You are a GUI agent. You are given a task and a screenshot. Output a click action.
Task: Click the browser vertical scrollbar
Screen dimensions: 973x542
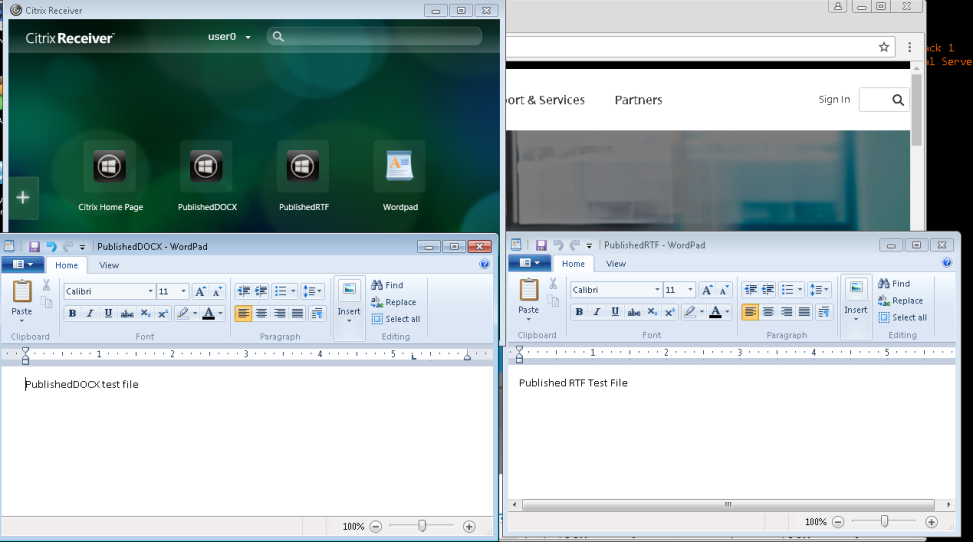tap(917, 110)
